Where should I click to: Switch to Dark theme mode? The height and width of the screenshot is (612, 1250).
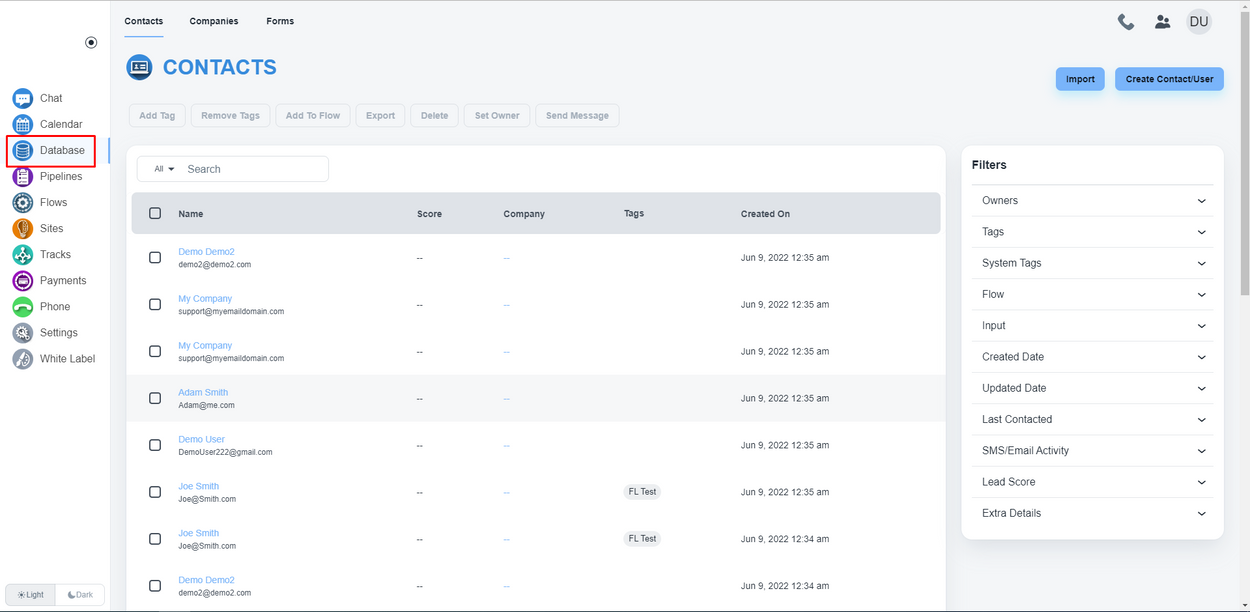point(80,595)
